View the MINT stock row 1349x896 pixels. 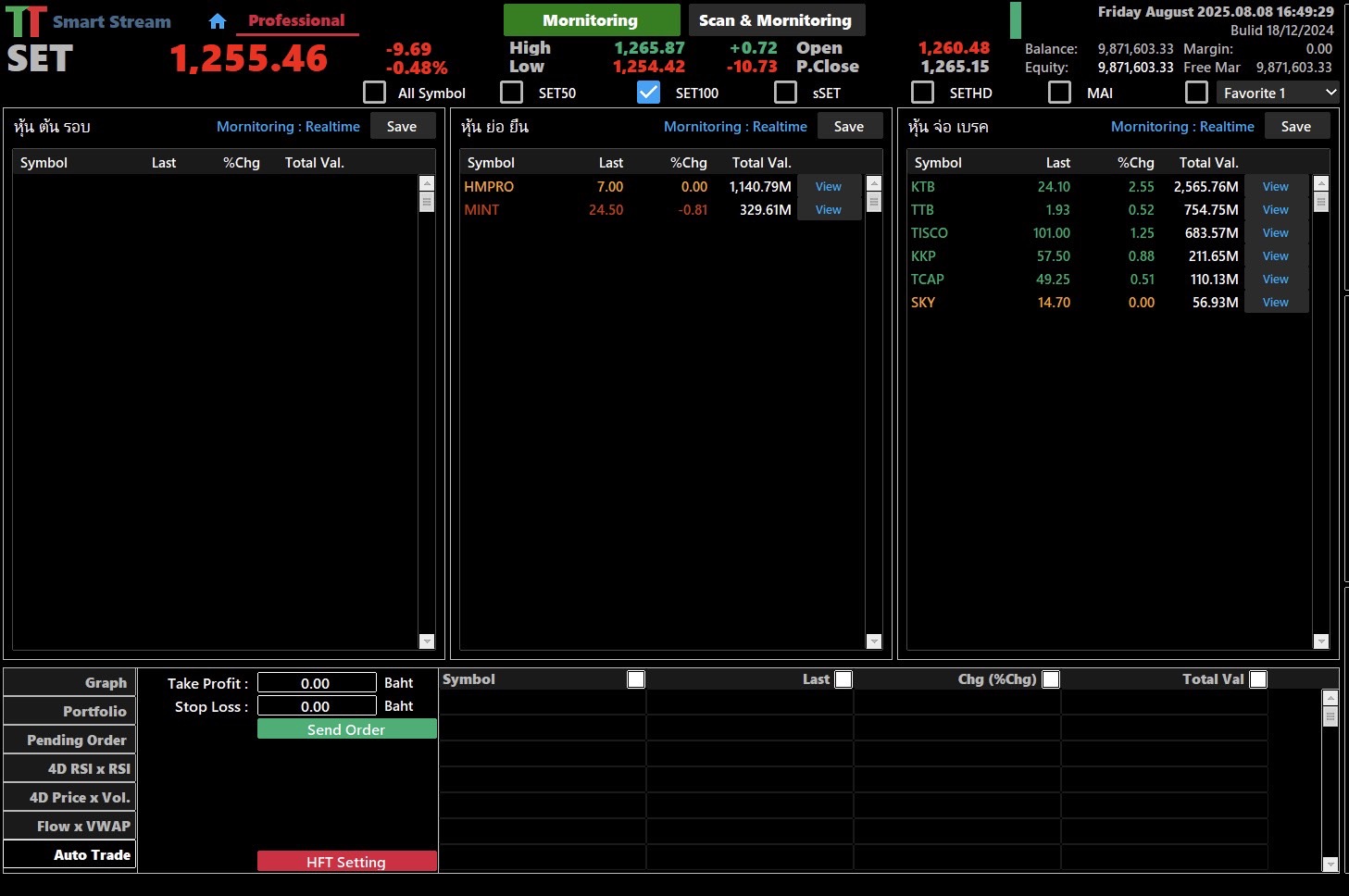coord(829,210)
